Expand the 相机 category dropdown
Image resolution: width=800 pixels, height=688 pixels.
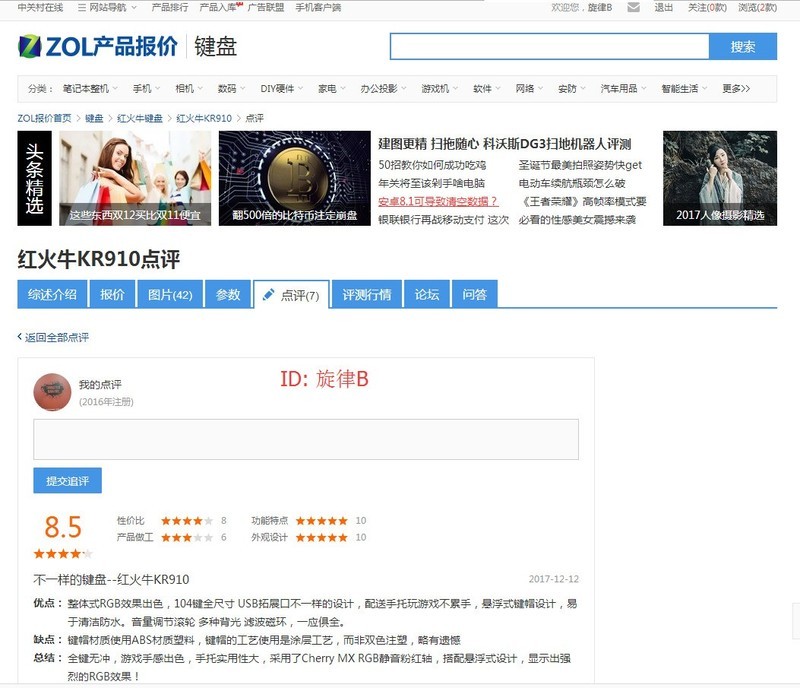tap(189, 89)
